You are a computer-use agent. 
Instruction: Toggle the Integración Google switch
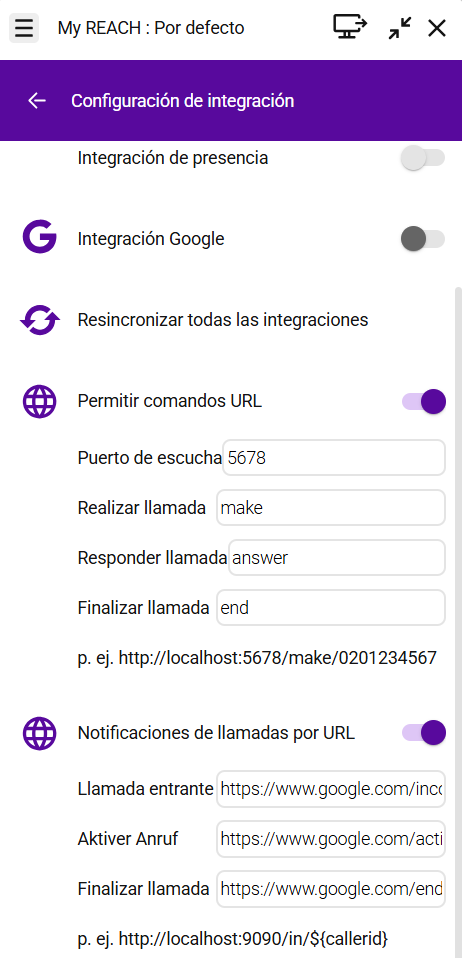pos(422,238)
